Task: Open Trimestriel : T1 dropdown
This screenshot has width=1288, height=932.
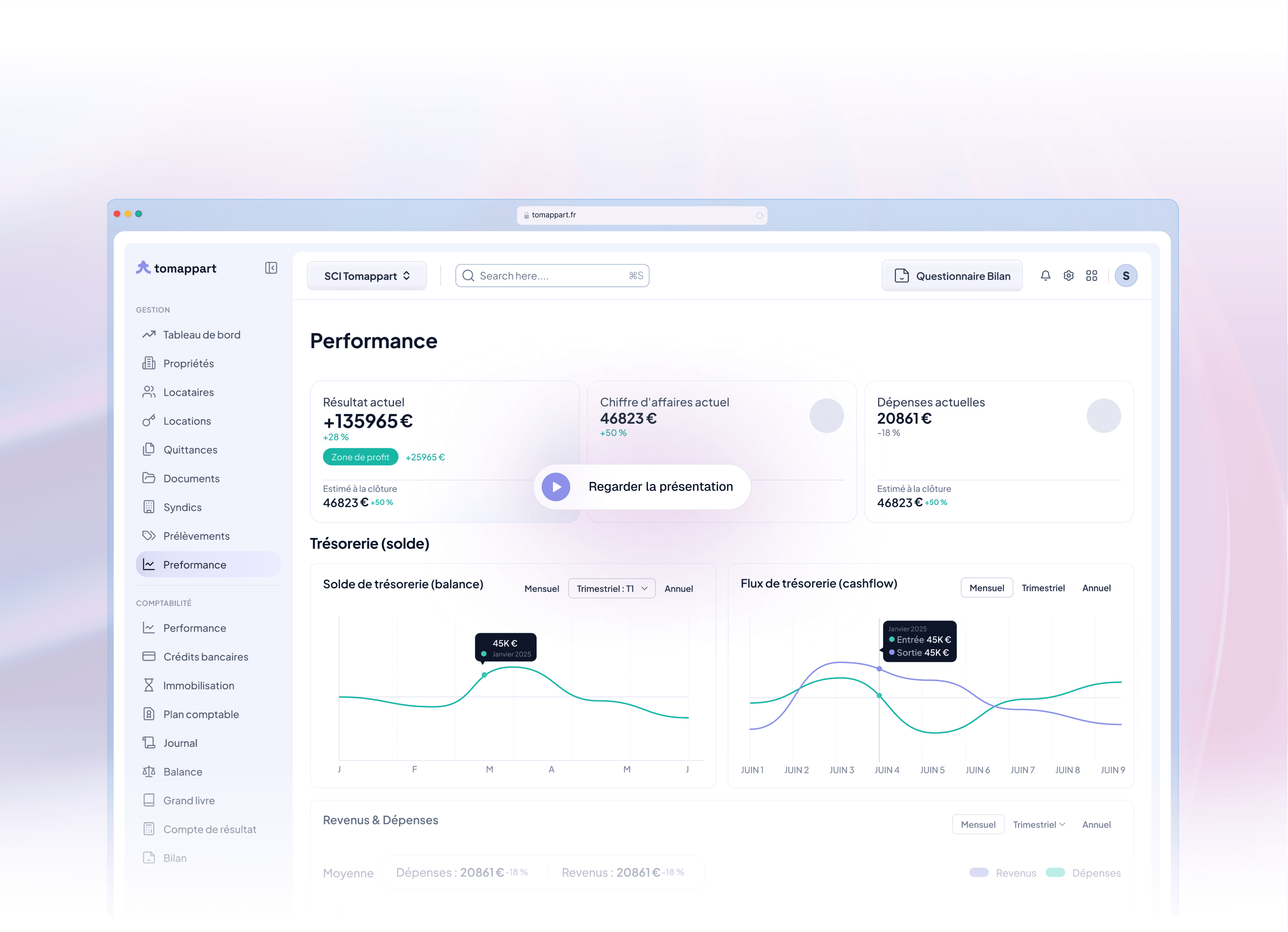Action: point(612,589)
